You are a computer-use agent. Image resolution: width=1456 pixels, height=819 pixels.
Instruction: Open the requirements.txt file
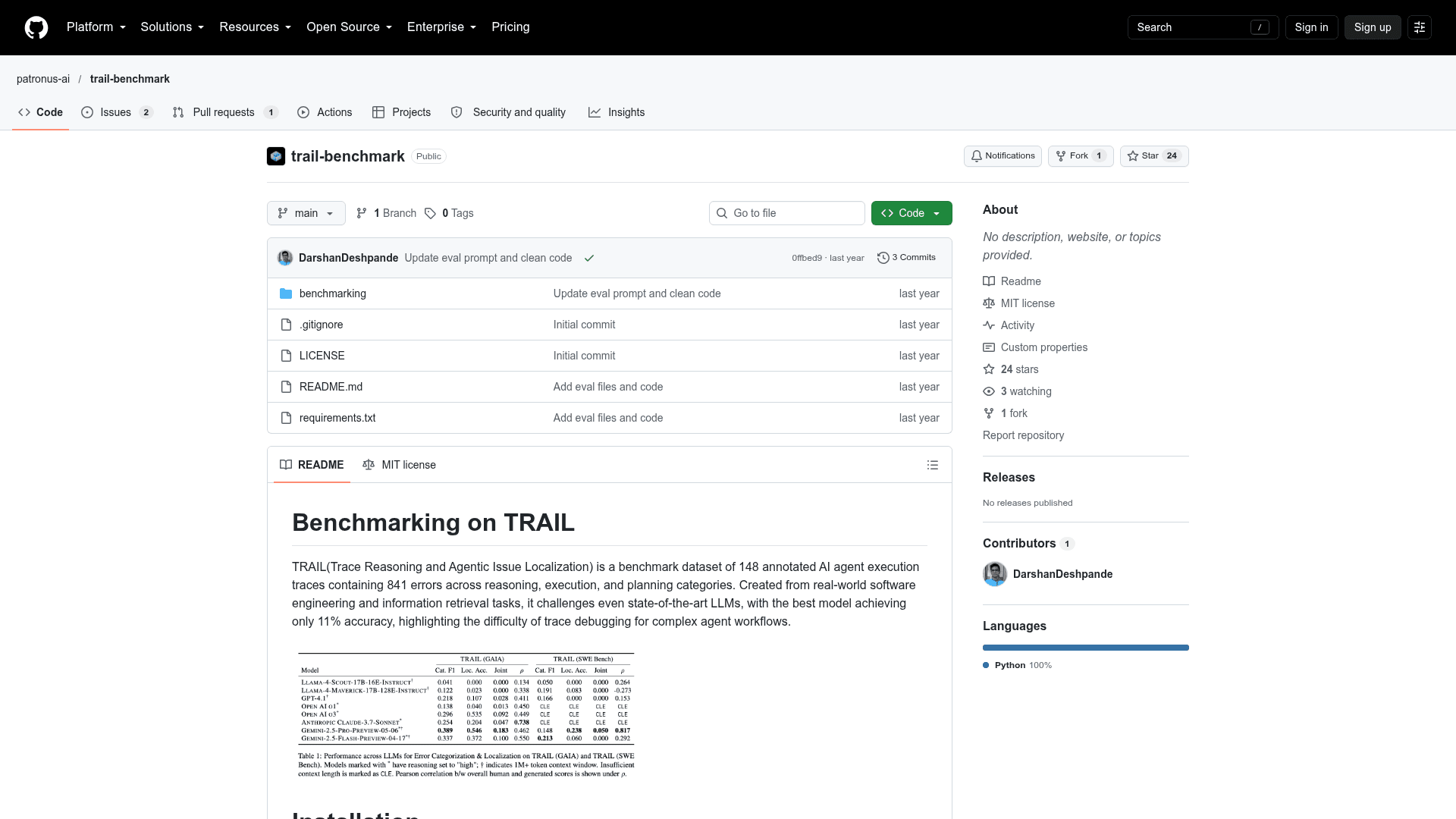(337, 418)
